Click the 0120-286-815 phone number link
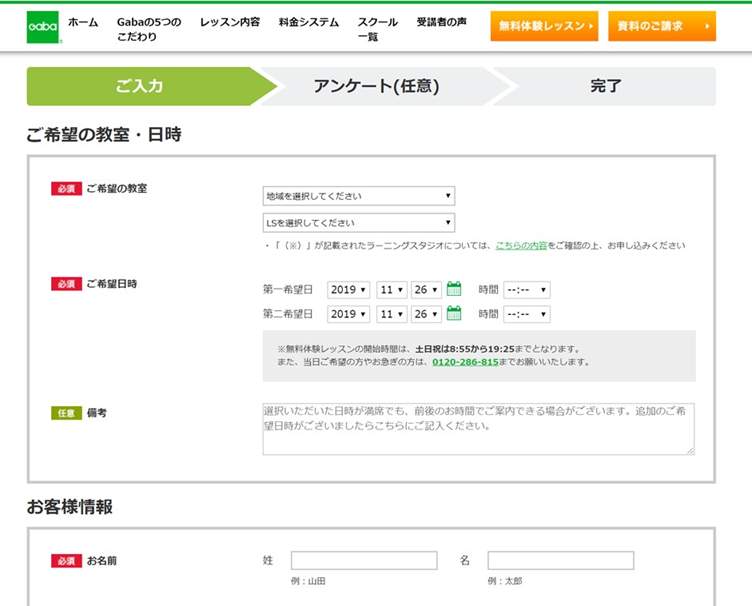Screen dimensions: 752x606 point(465,362)
